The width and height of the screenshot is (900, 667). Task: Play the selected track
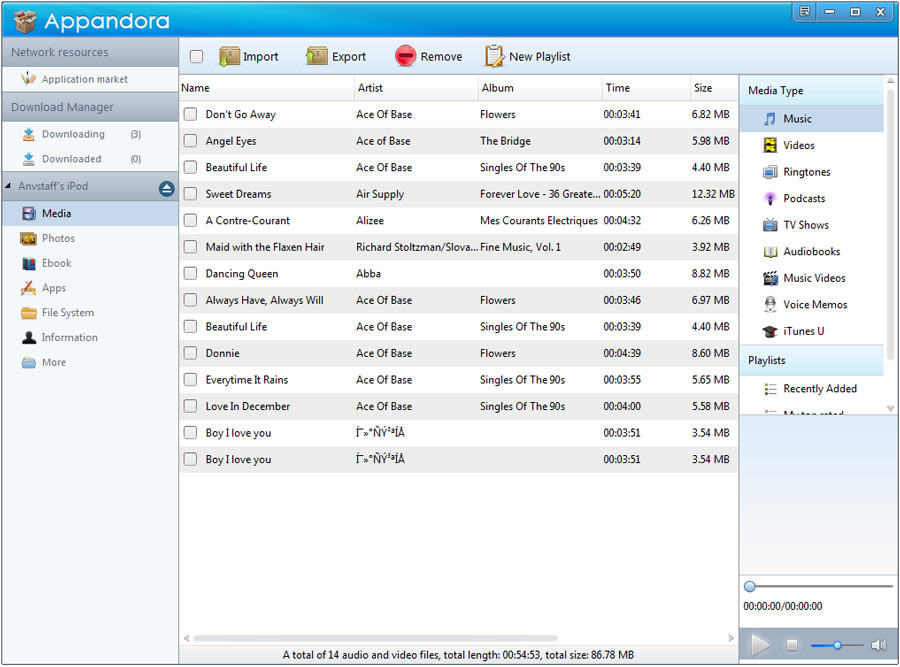click(x=760, y=645)
